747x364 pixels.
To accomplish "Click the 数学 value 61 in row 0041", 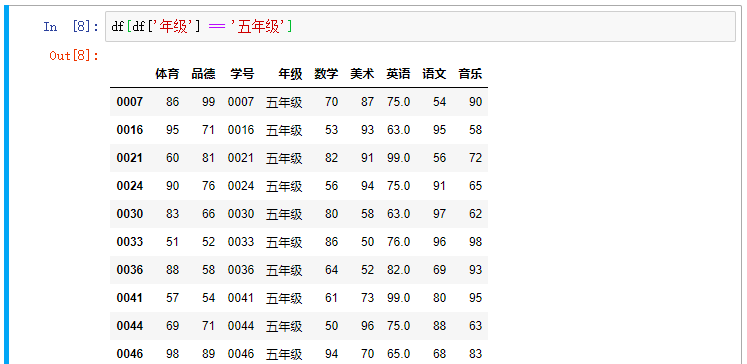I will (332, 298).
